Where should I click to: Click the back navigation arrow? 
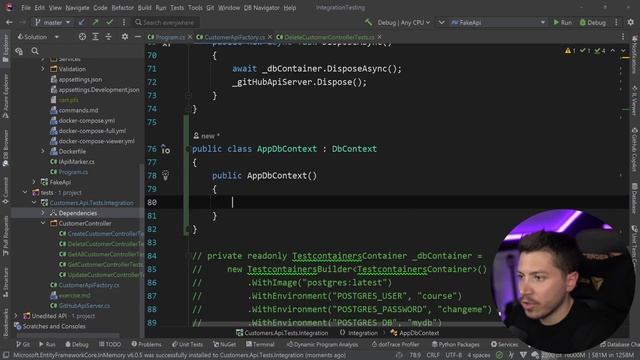pyautogui.click(x=9, y=22)
